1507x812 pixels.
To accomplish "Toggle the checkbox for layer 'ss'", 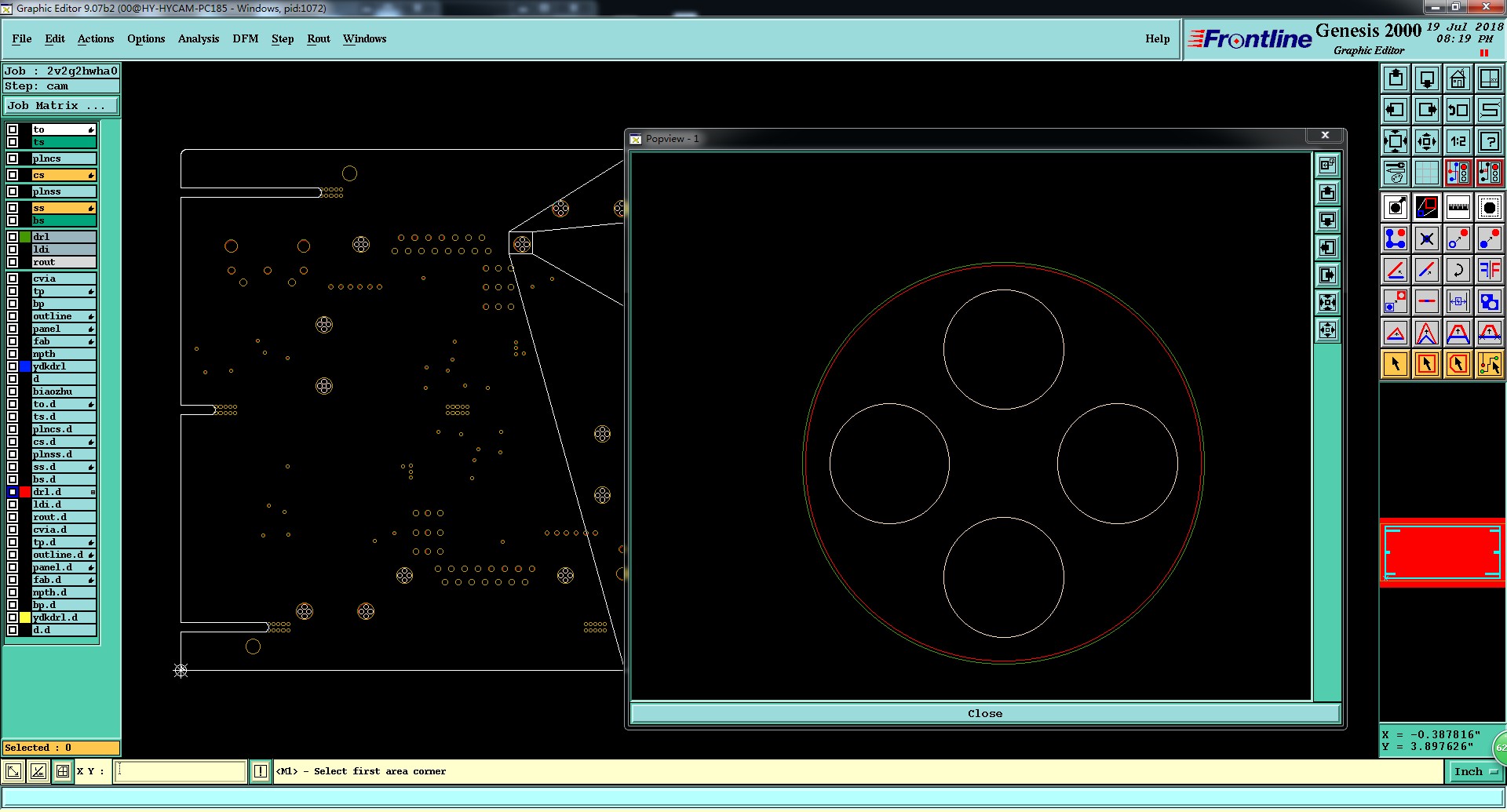I will coord(13,208).
